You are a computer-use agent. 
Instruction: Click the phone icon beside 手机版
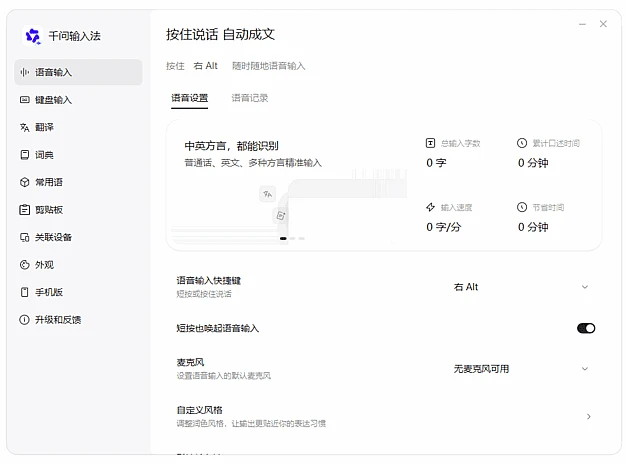[25, 292]
